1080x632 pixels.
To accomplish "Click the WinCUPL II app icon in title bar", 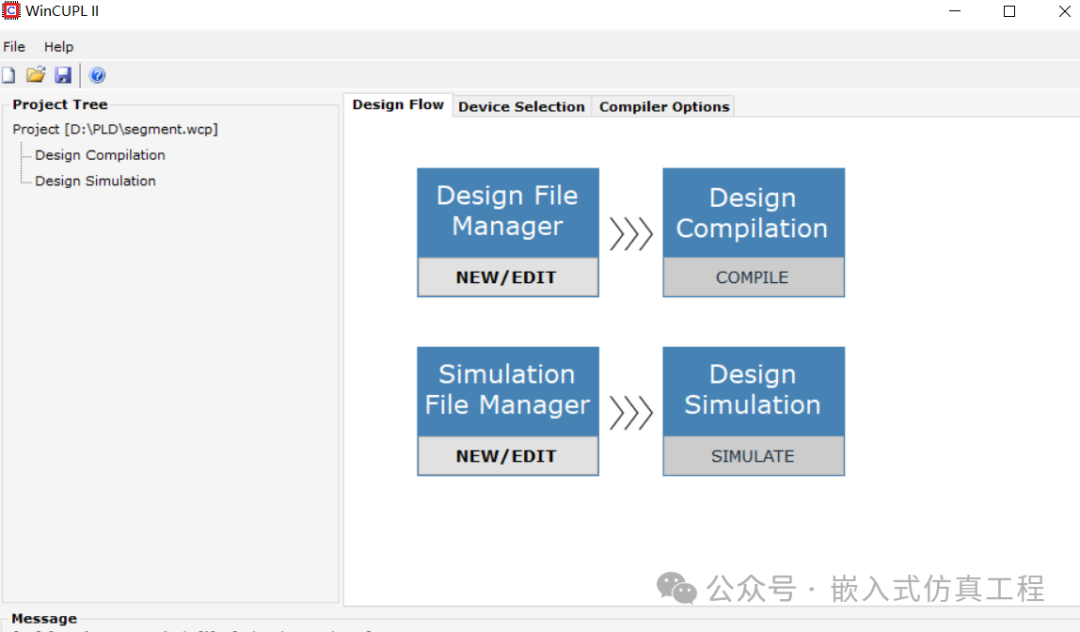I will [x=11, y=10].
